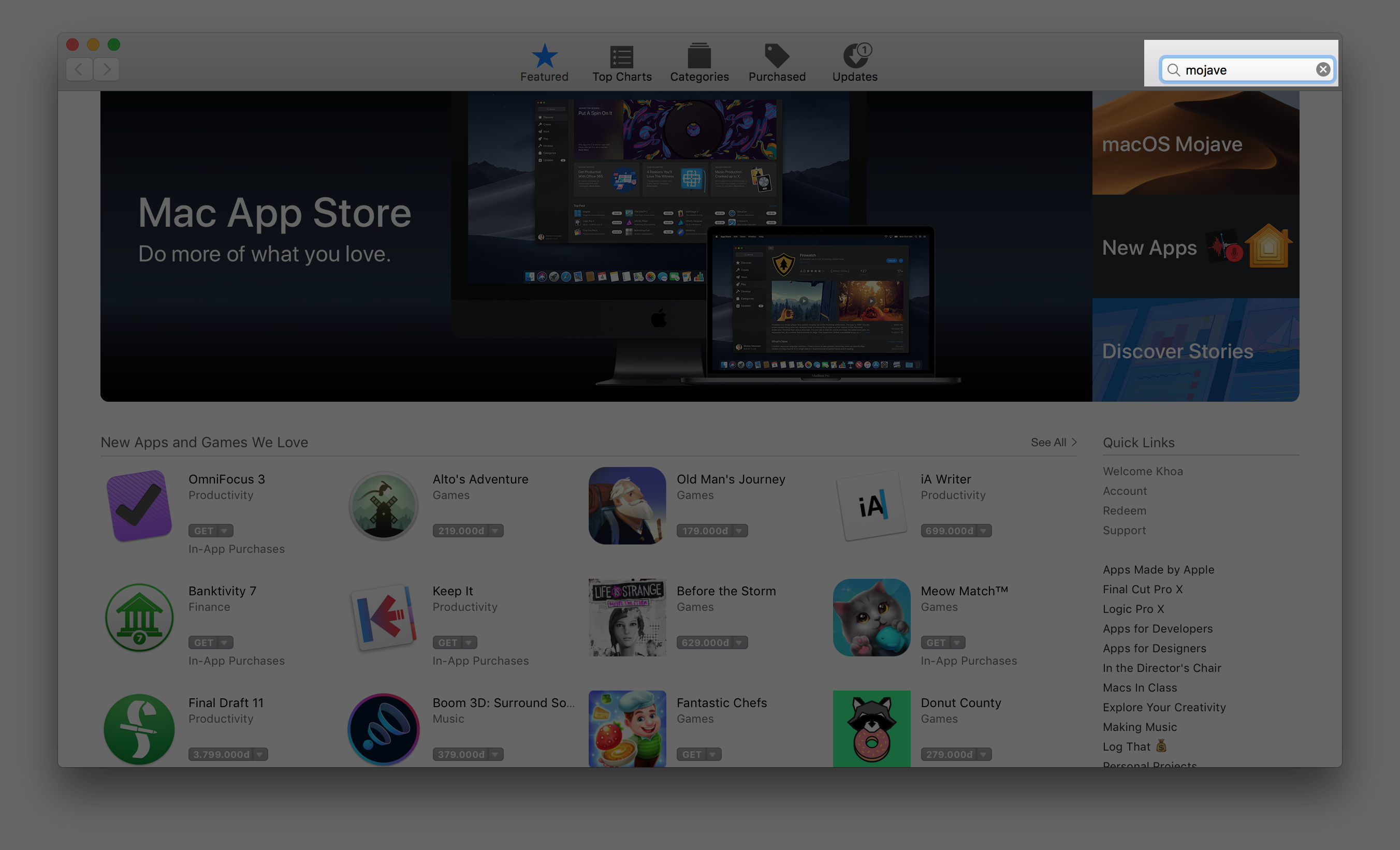1400x850 pixels.
Task: Clear the mojave search text
Action: coord(1323,69)
